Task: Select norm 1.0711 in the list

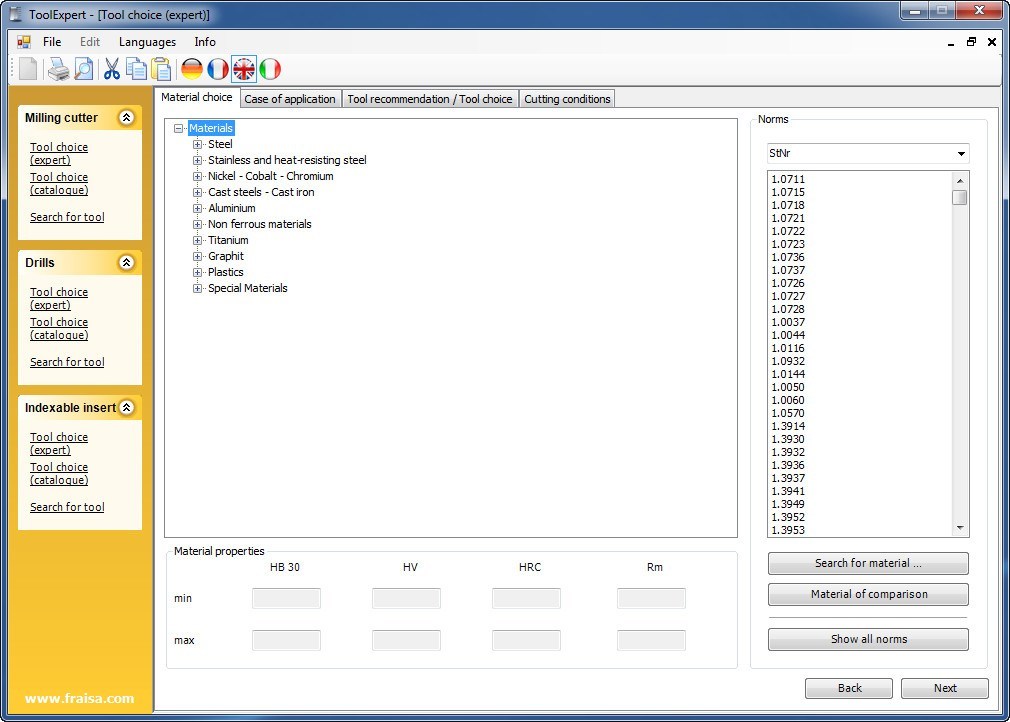Action: (x=788, y=179)
